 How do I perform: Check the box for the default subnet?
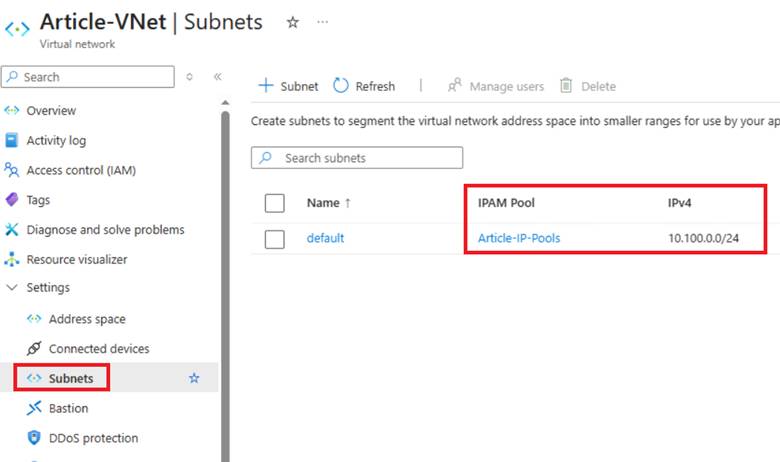tap(275, 239)
